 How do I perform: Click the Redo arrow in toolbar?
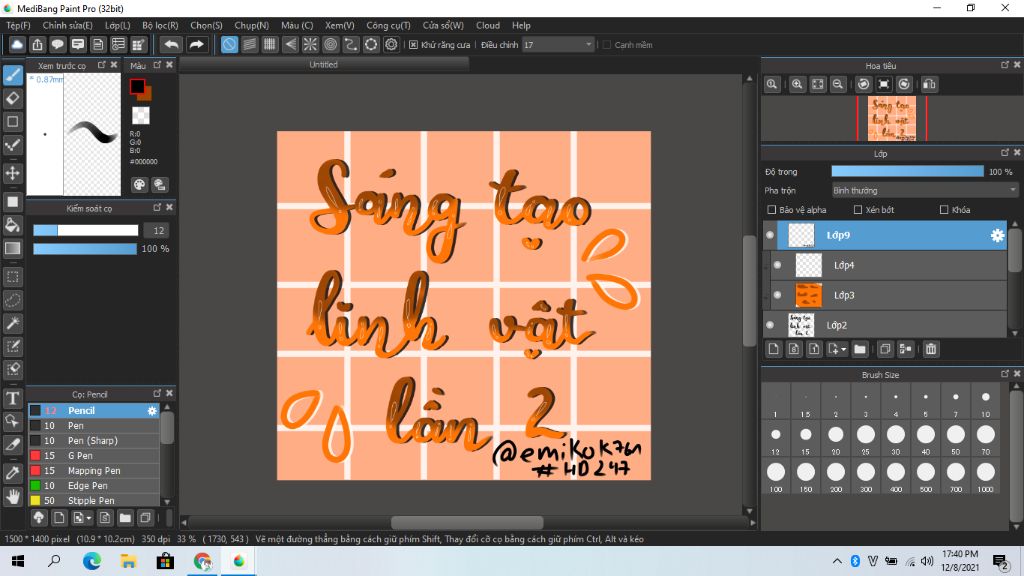click(196, 44)
